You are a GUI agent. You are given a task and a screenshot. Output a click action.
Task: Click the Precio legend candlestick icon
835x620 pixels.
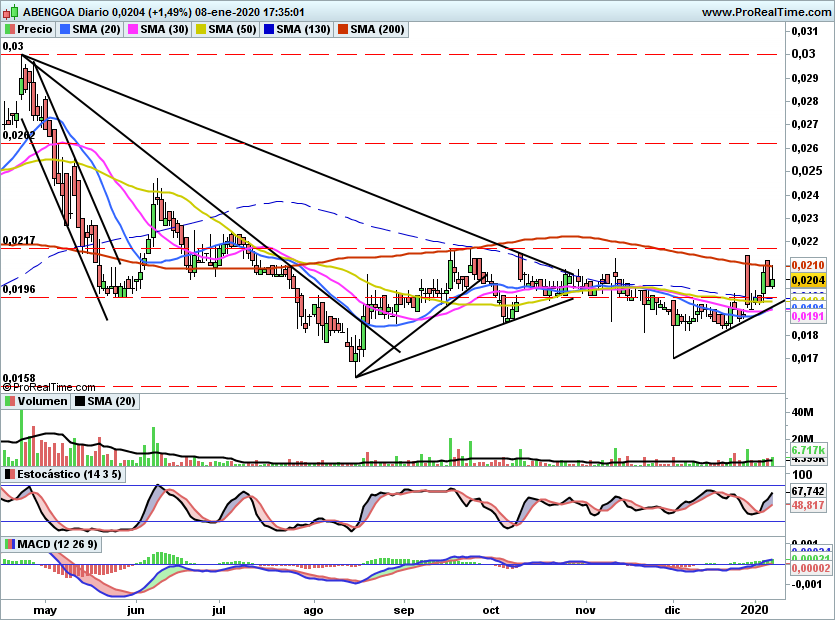coord(10,29)
